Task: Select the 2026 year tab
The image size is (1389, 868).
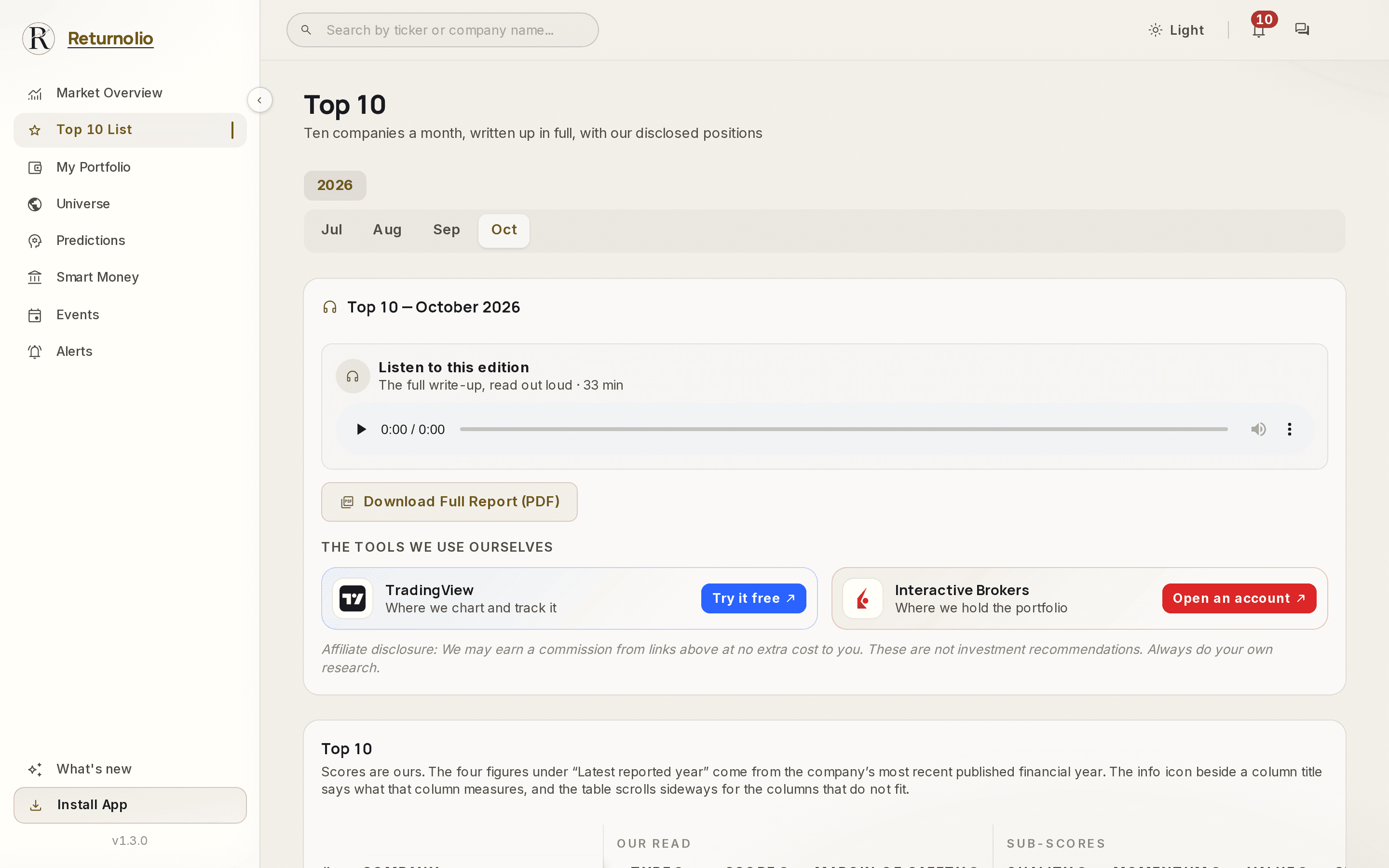Action: click(335, 186)
